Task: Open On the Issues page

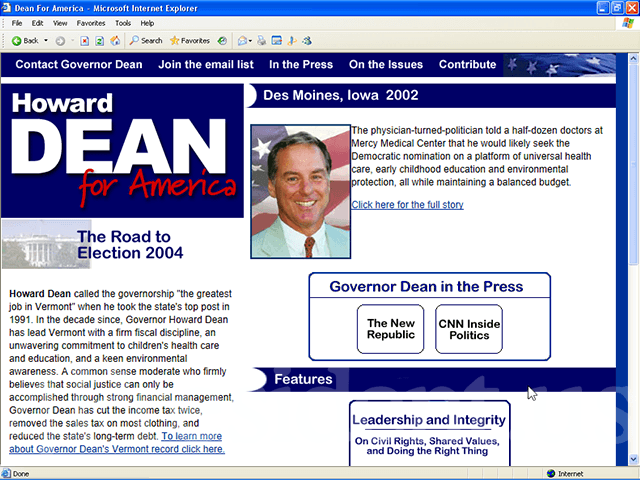Action: (x=386, y=64)
